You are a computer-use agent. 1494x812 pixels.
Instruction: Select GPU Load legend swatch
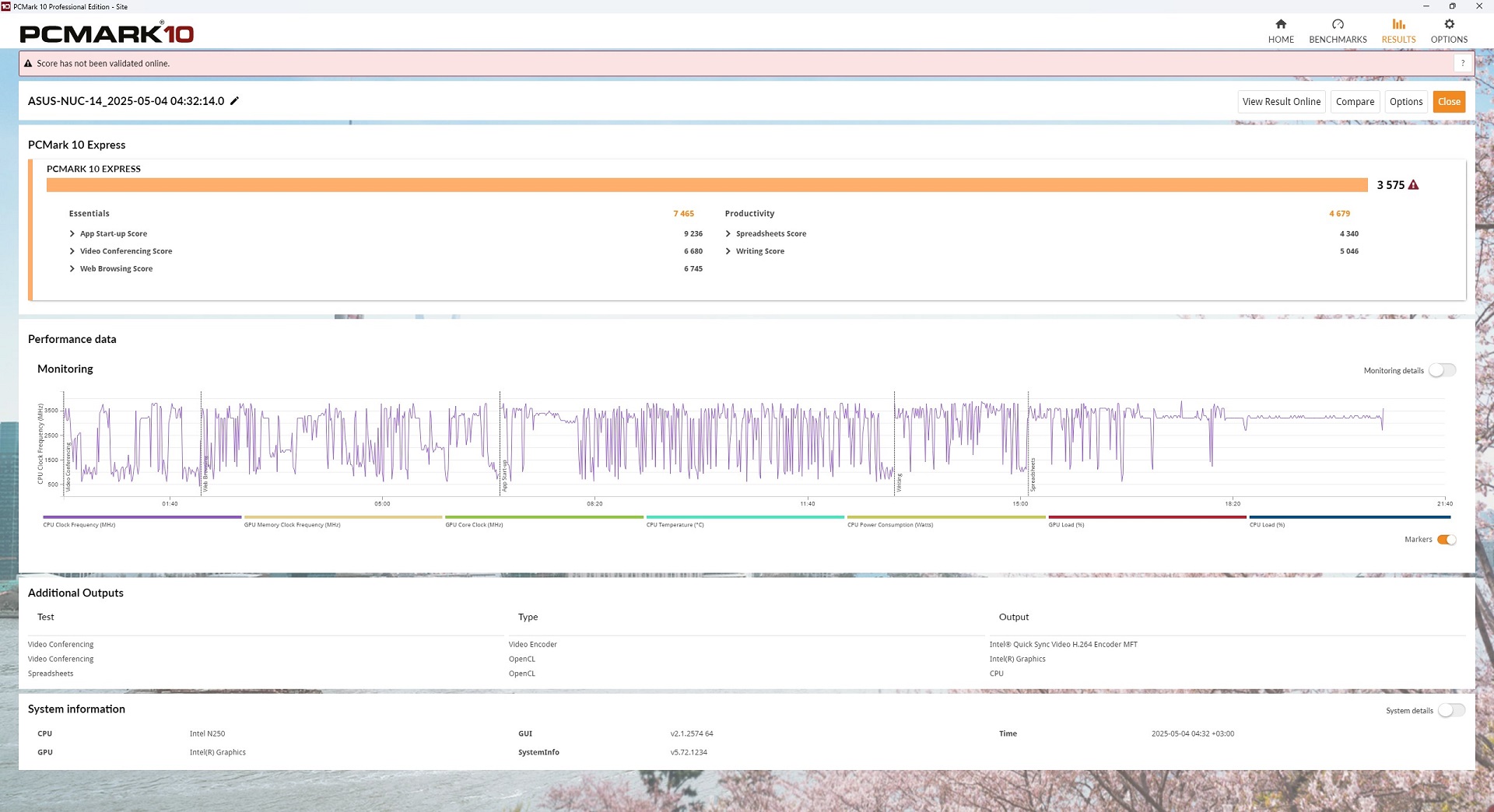click(1147, 517)
